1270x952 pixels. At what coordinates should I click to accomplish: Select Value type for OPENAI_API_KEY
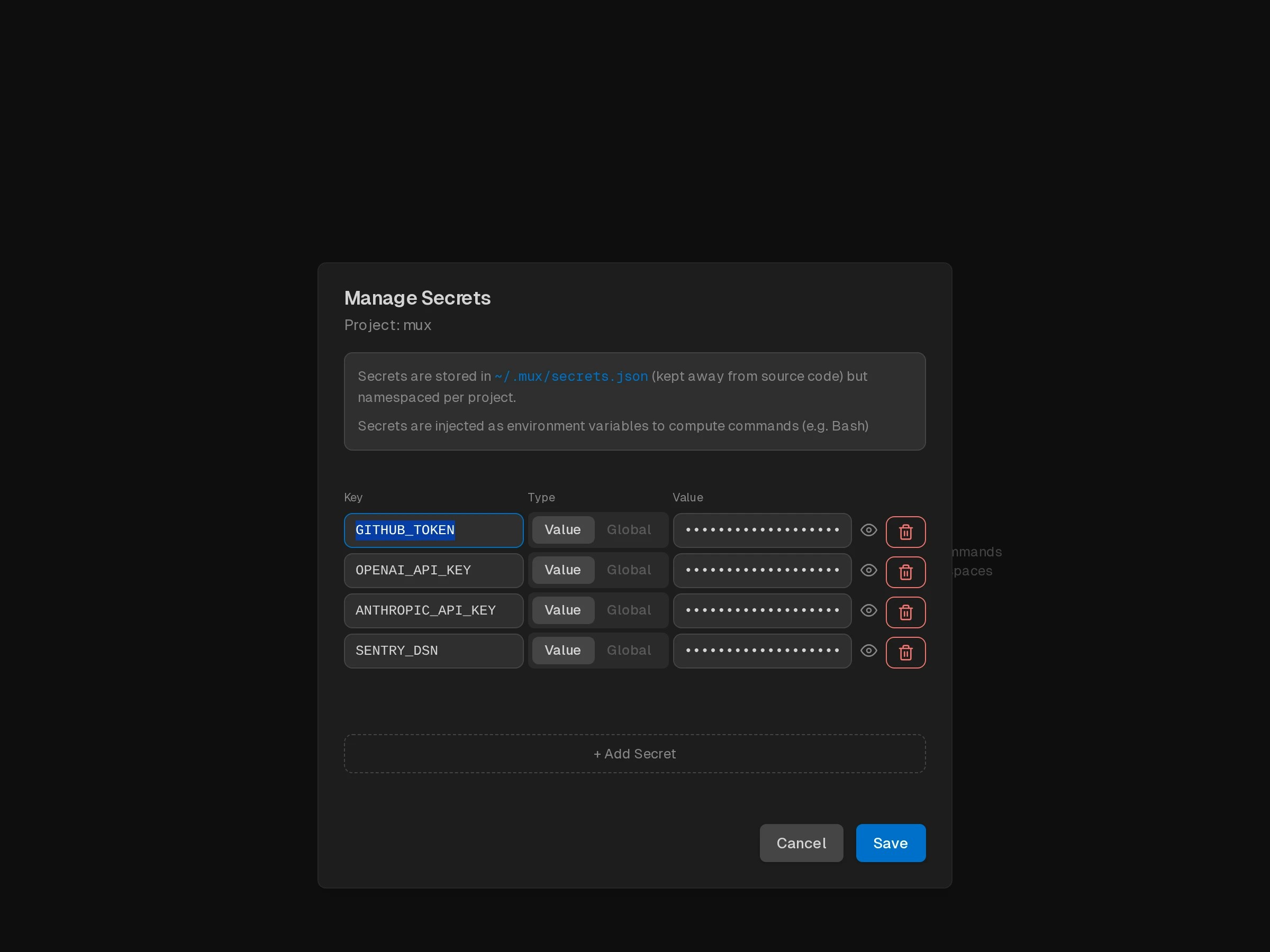pyautogui.click(x=563, y=570)
